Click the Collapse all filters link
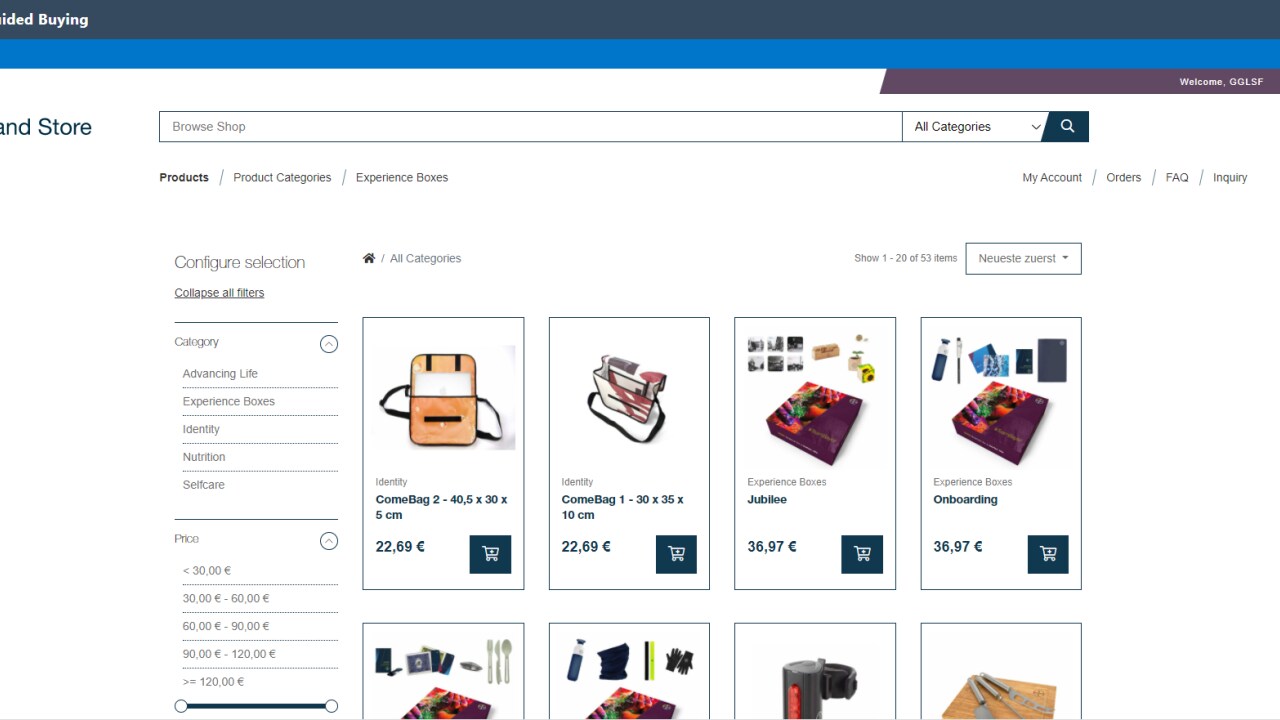The height and width of the screenshot is (720, 1280). [219, 293]
